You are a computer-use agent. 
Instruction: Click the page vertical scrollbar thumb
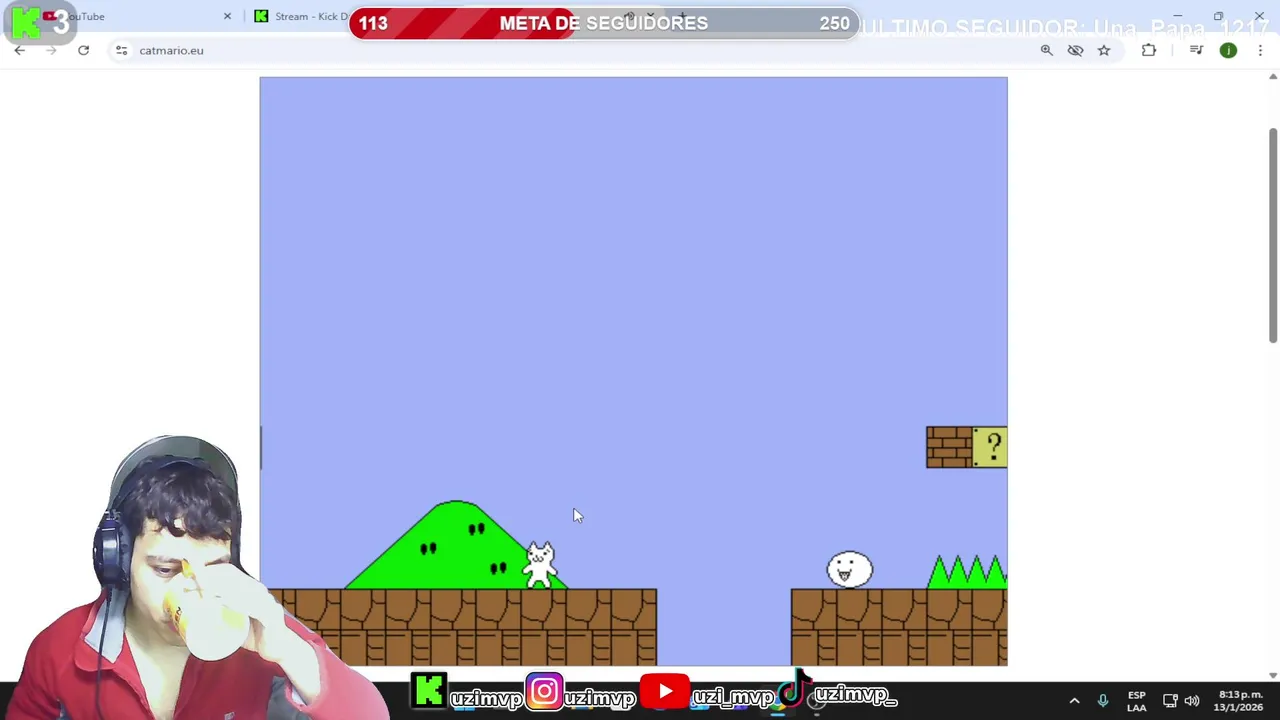click(1273, 235)
